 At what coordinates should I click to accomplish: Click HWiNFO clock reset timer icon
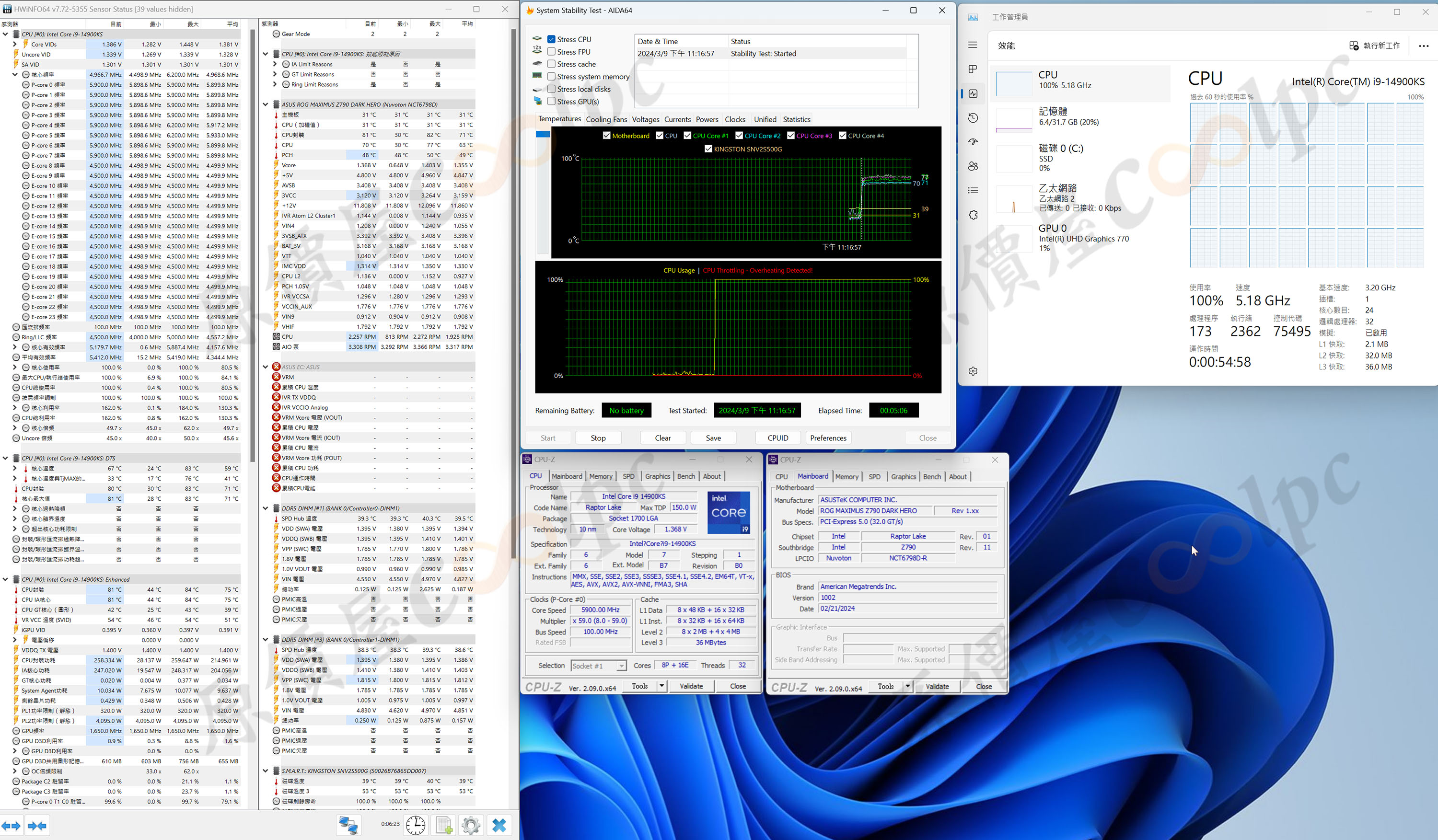point(416,825)
